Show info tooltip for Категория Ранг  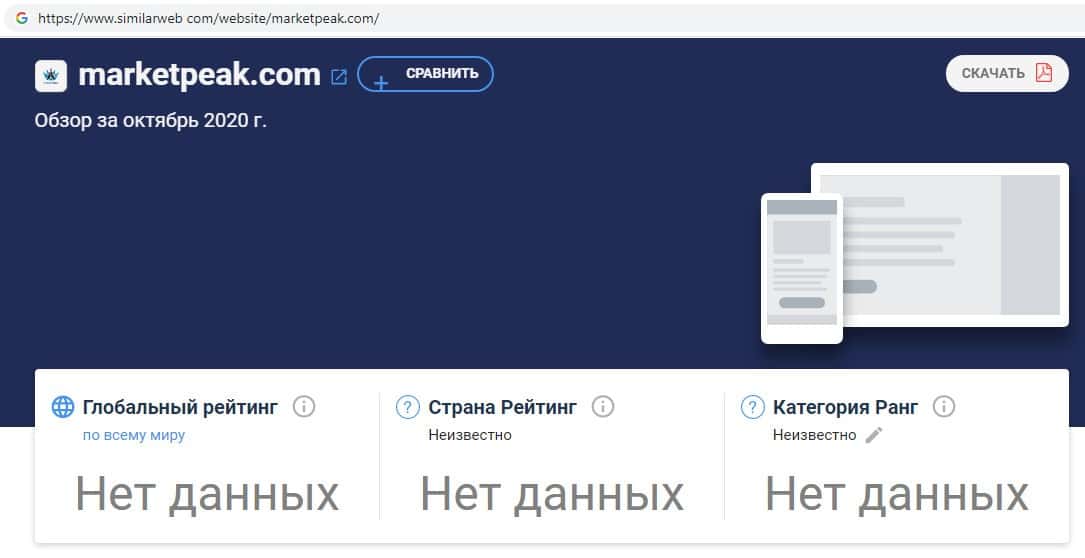(x=944, y=406)
